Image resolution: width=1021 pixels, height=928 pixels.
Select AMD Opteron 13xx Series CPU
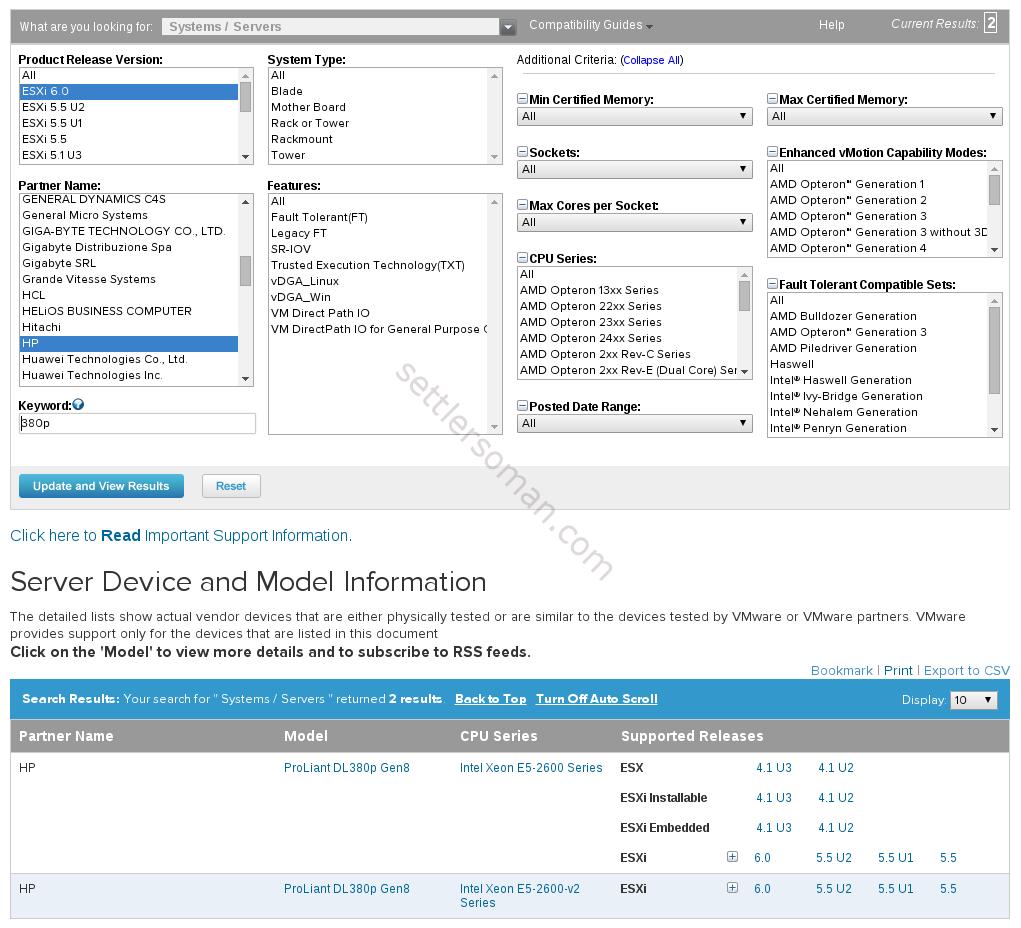[628, 290]
